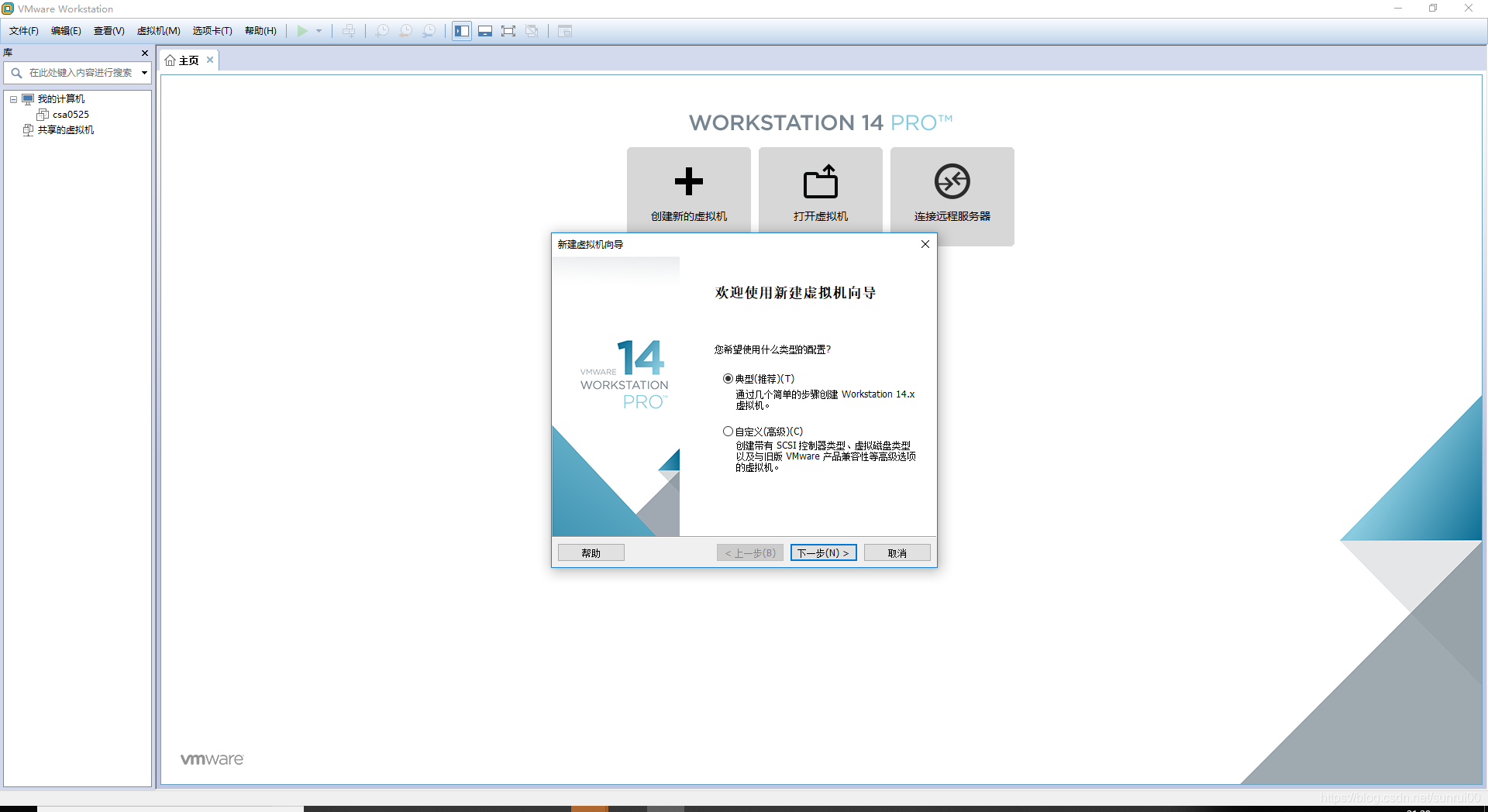Collapse the 我的计算机 tree node

click(x=13, y=99)
